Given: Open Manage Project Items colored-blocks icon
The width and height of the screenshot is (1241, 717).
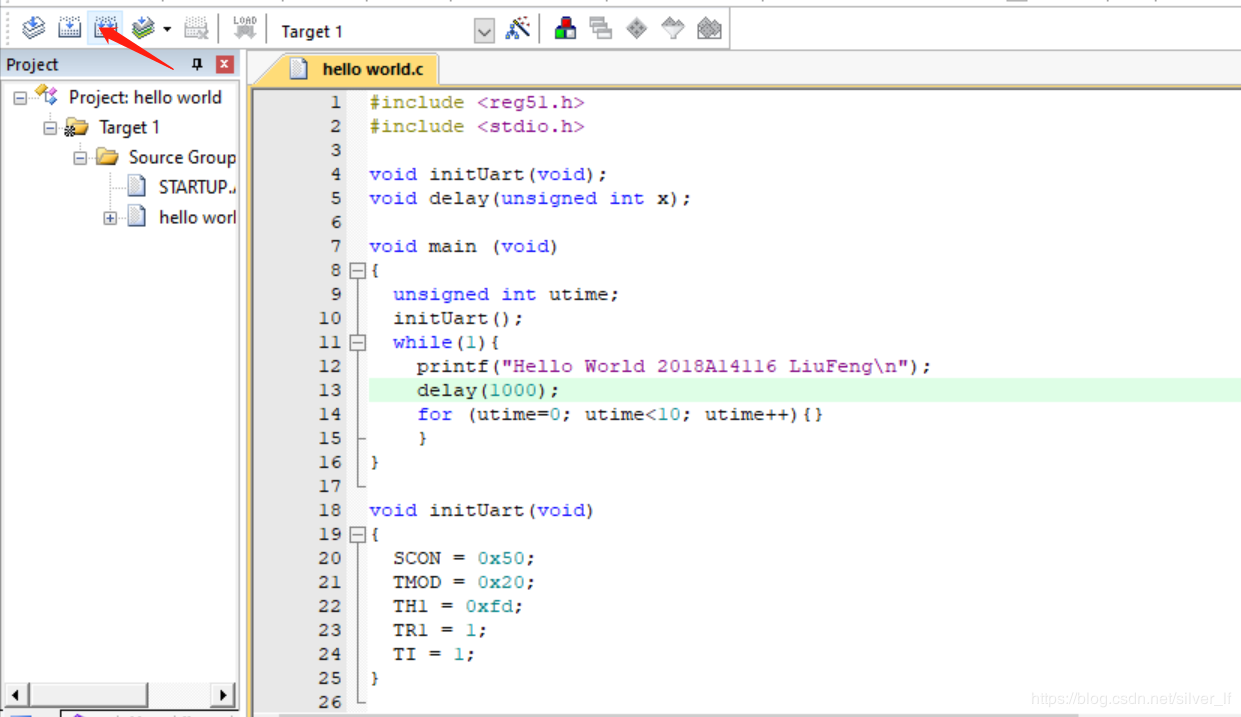Looking at the screenshot, I should coord(565,28).
